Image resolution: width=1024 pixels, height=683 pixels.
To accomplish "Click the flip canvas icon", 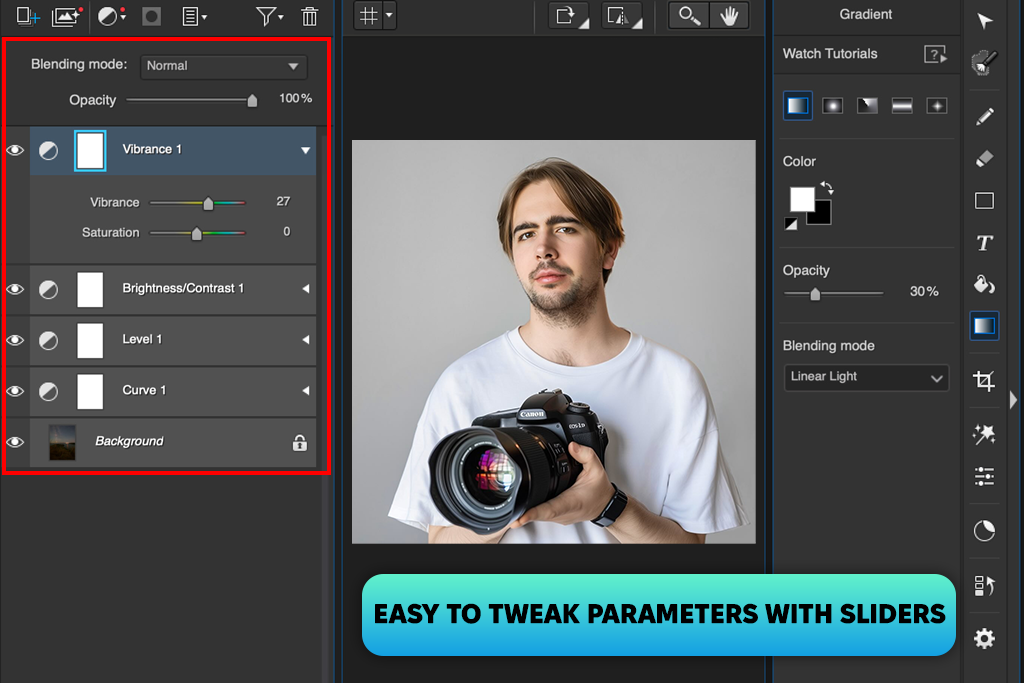I will pyautogui.click(x=623, y=16).
